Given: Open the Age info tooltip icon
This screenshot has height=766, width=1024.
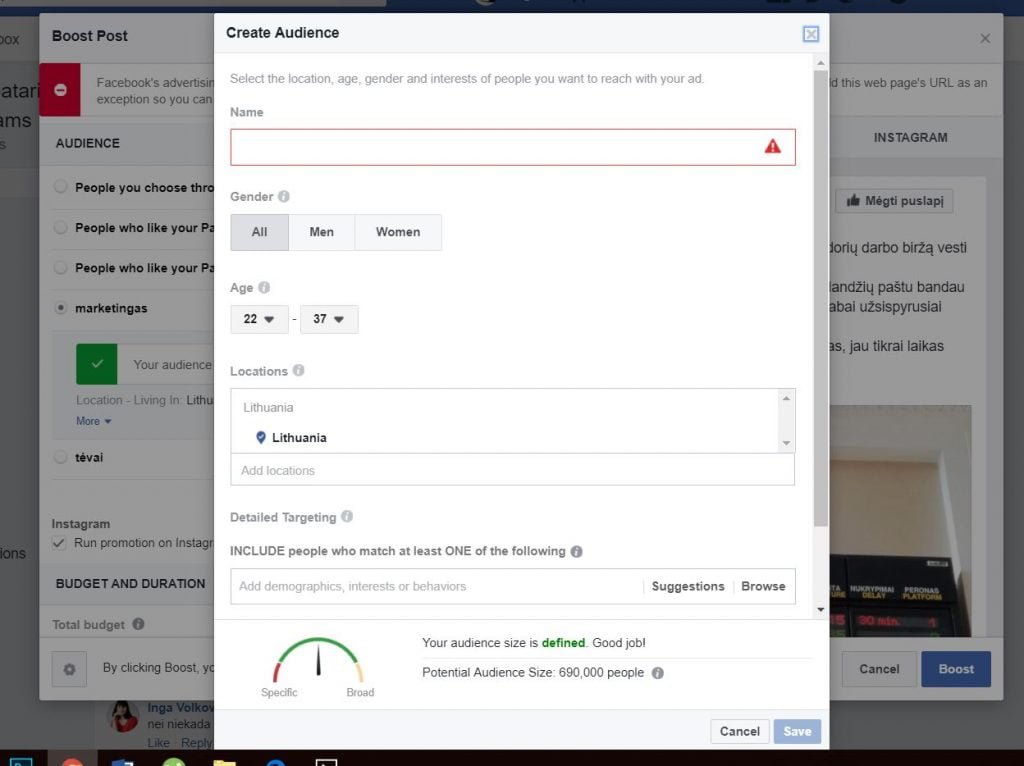Looking at the screenshot, I should point(264,287).
